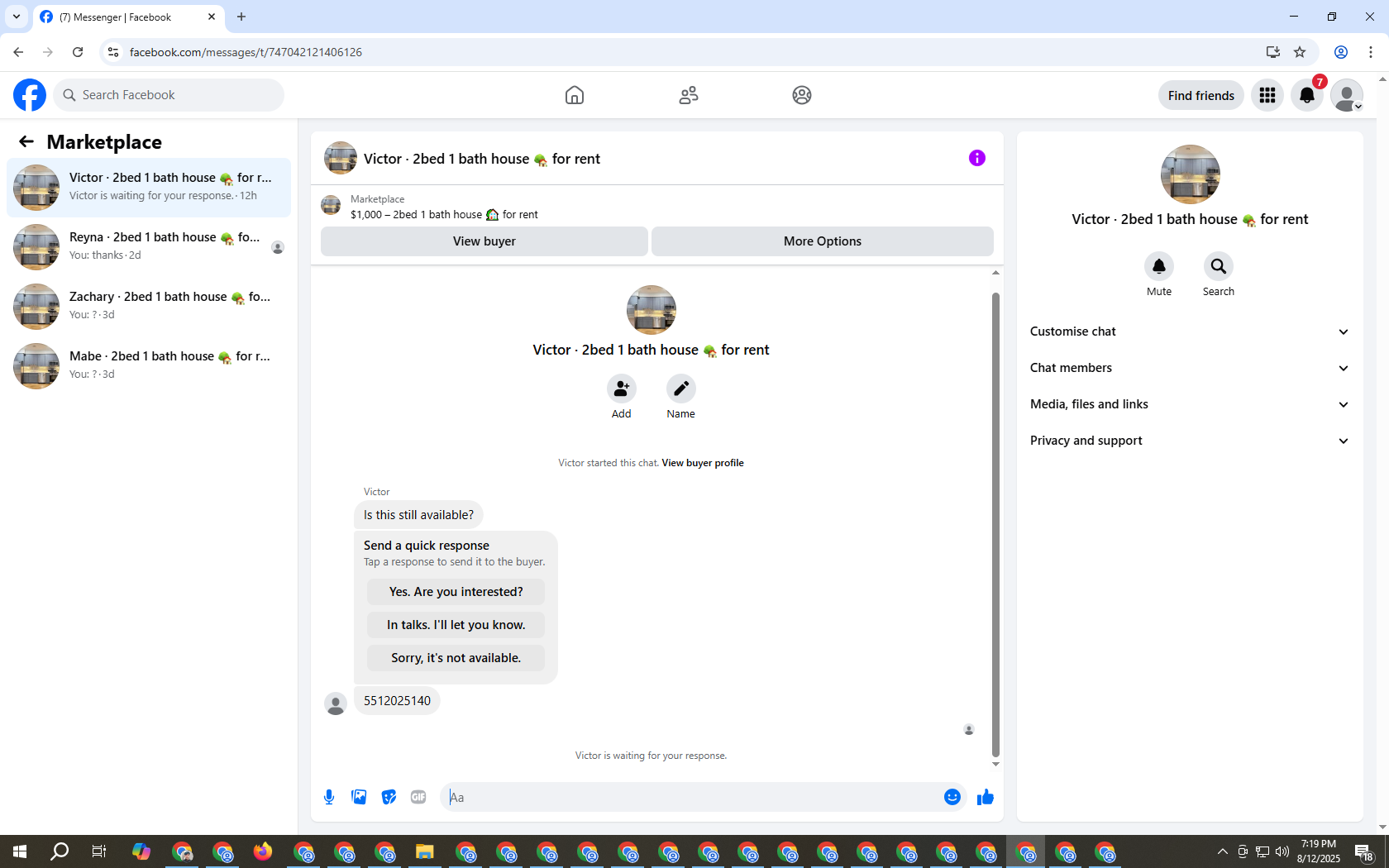This screenshot has height=868, width=1389.
Task: Select the Messenger | Facebook browser tab
Action: click(128, 17)
